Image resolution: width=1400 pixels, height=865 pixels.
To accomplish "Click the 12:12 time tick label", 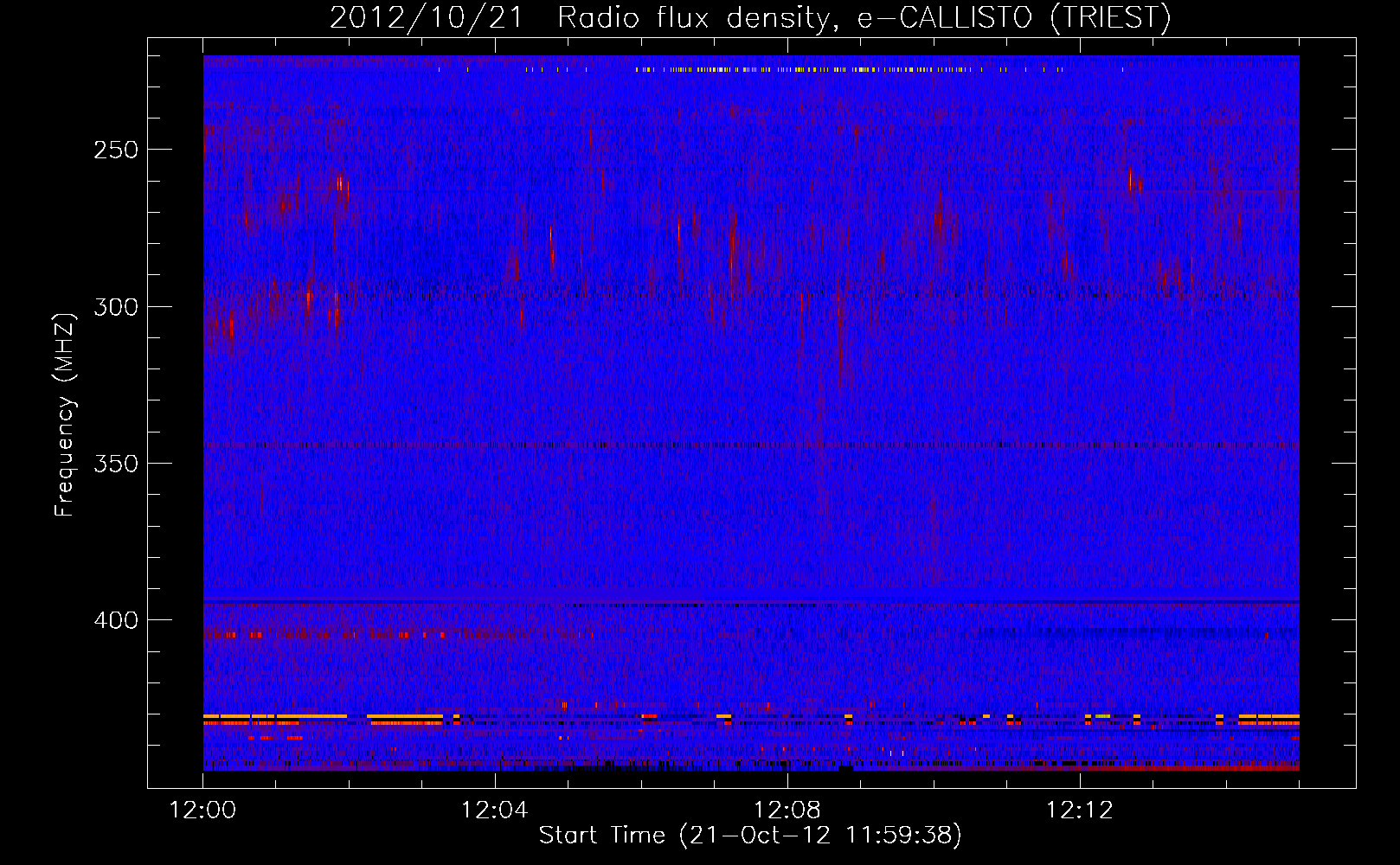I will tap(1079, 811).
